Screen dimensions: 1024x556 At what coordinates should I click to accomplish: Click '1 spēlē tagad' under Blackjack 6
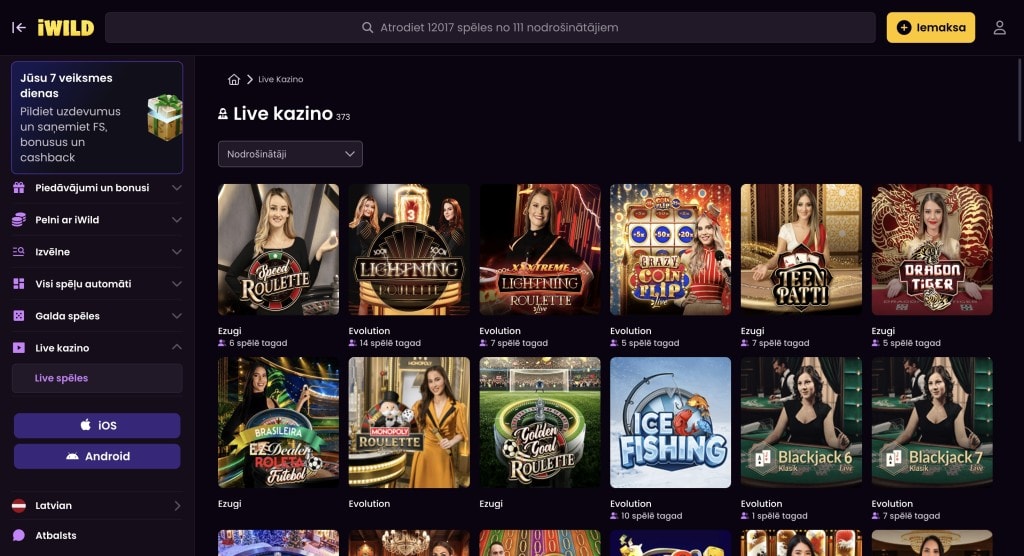point(779,516)
